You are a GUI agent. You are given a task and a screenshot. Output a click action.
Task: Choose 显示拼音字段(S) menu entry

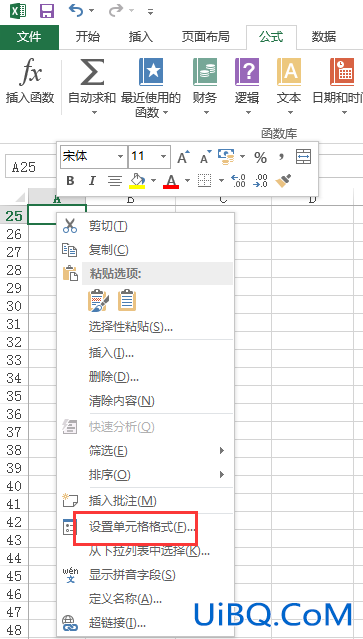pyautogui.click(x=145, y=575)
